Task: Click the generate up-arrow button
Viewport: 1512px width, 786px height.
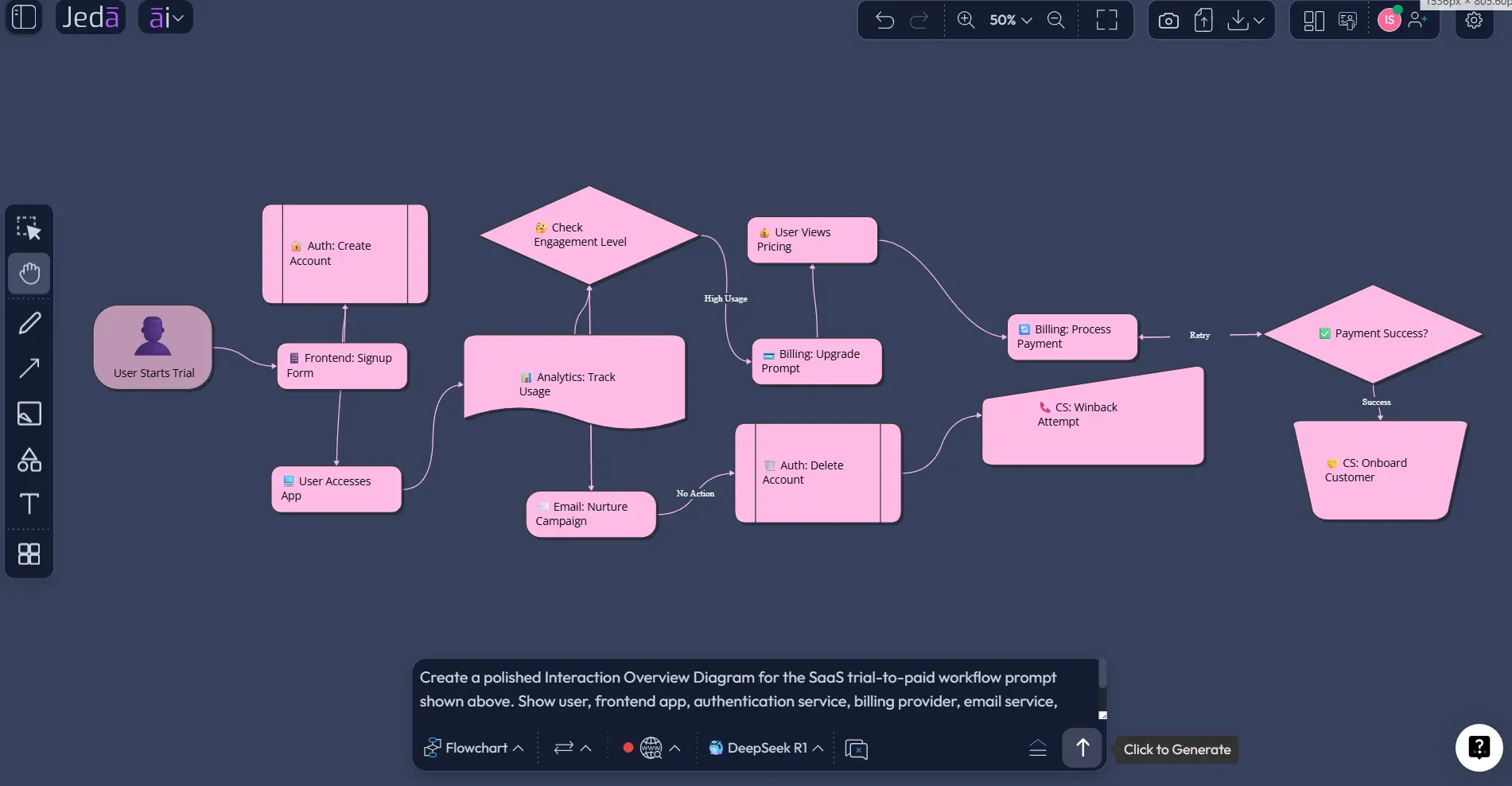Action: (x=1082, y=748)
